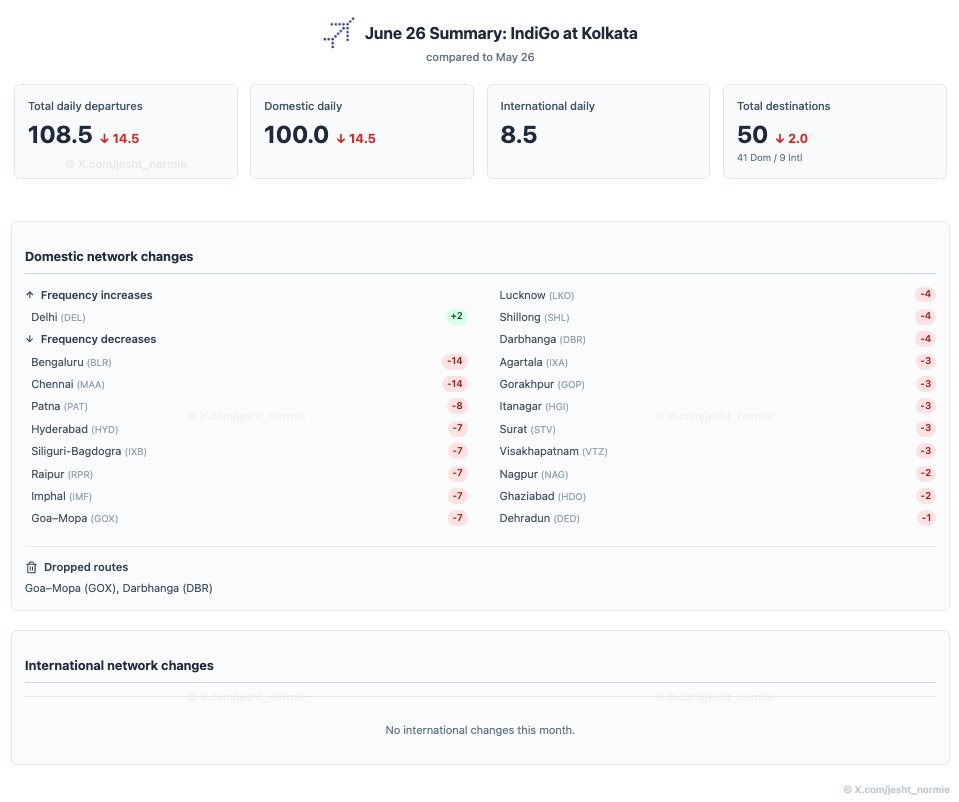Click the -7 badge for Goa–Mopa
This screenshot has width=959, height=802.
(457, 518)
